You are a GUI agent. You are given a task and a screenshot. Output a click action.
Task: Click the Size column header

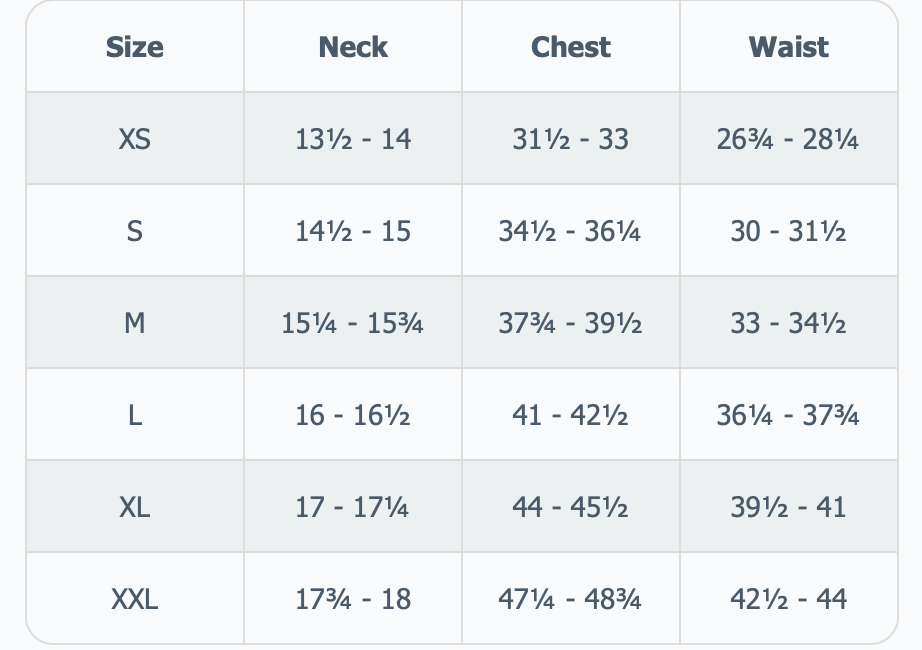click(135, 47)
